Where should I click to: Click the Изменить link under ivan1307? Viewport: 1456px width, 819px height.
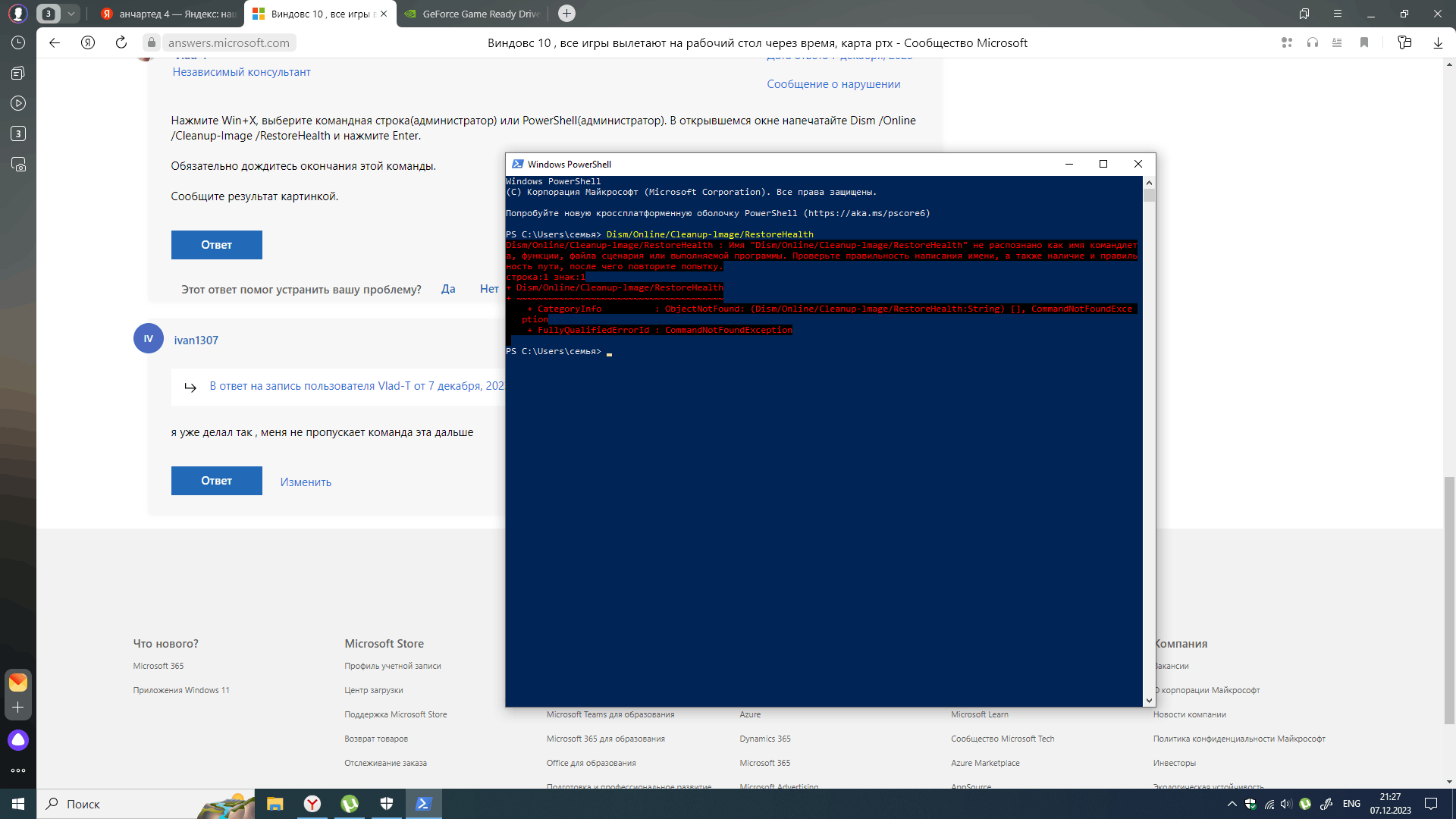pyautogui.click(x=306, y=481)
